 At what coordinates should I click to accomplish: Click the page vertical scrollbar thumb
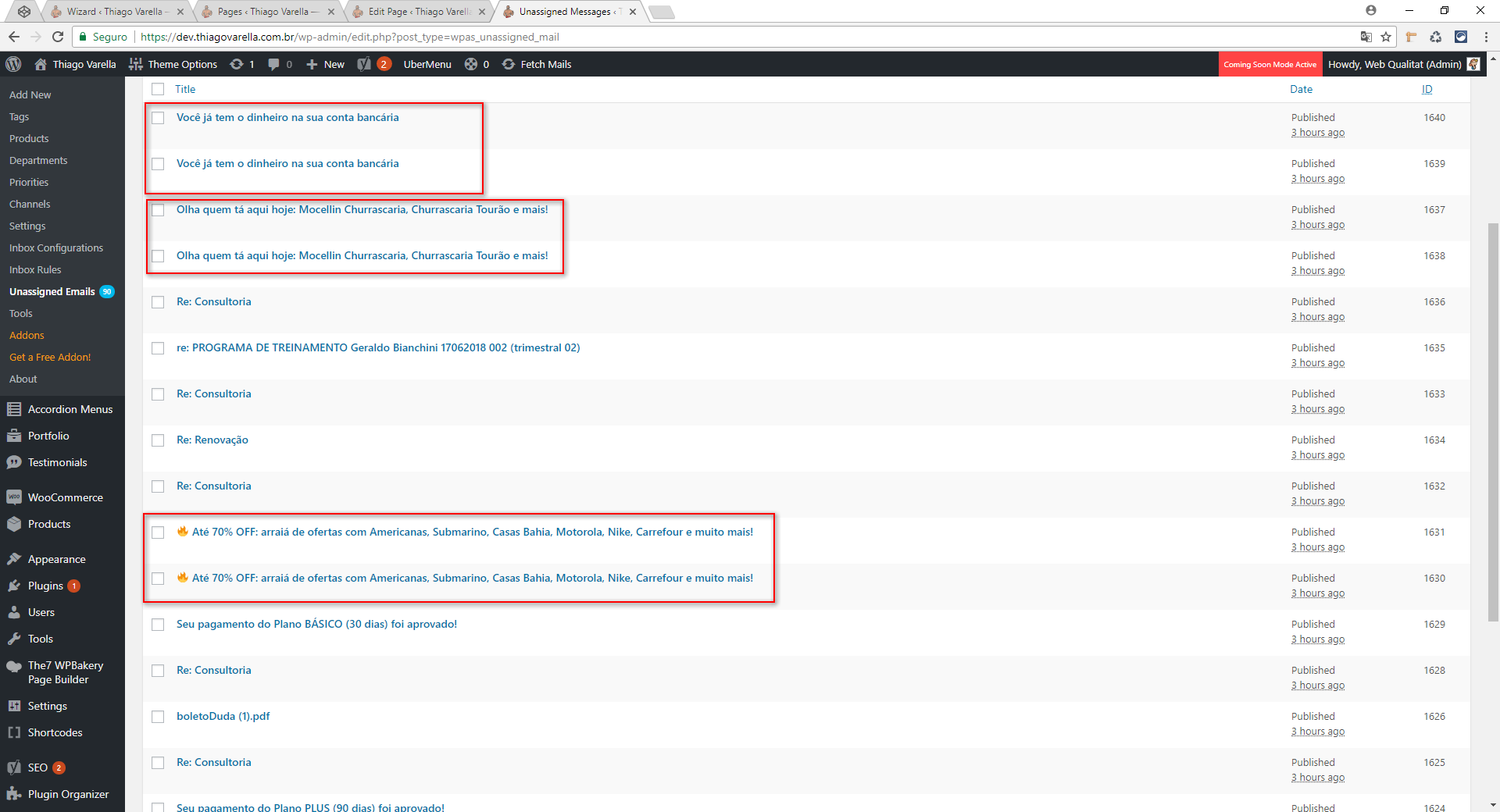(x=1493, y=422)
